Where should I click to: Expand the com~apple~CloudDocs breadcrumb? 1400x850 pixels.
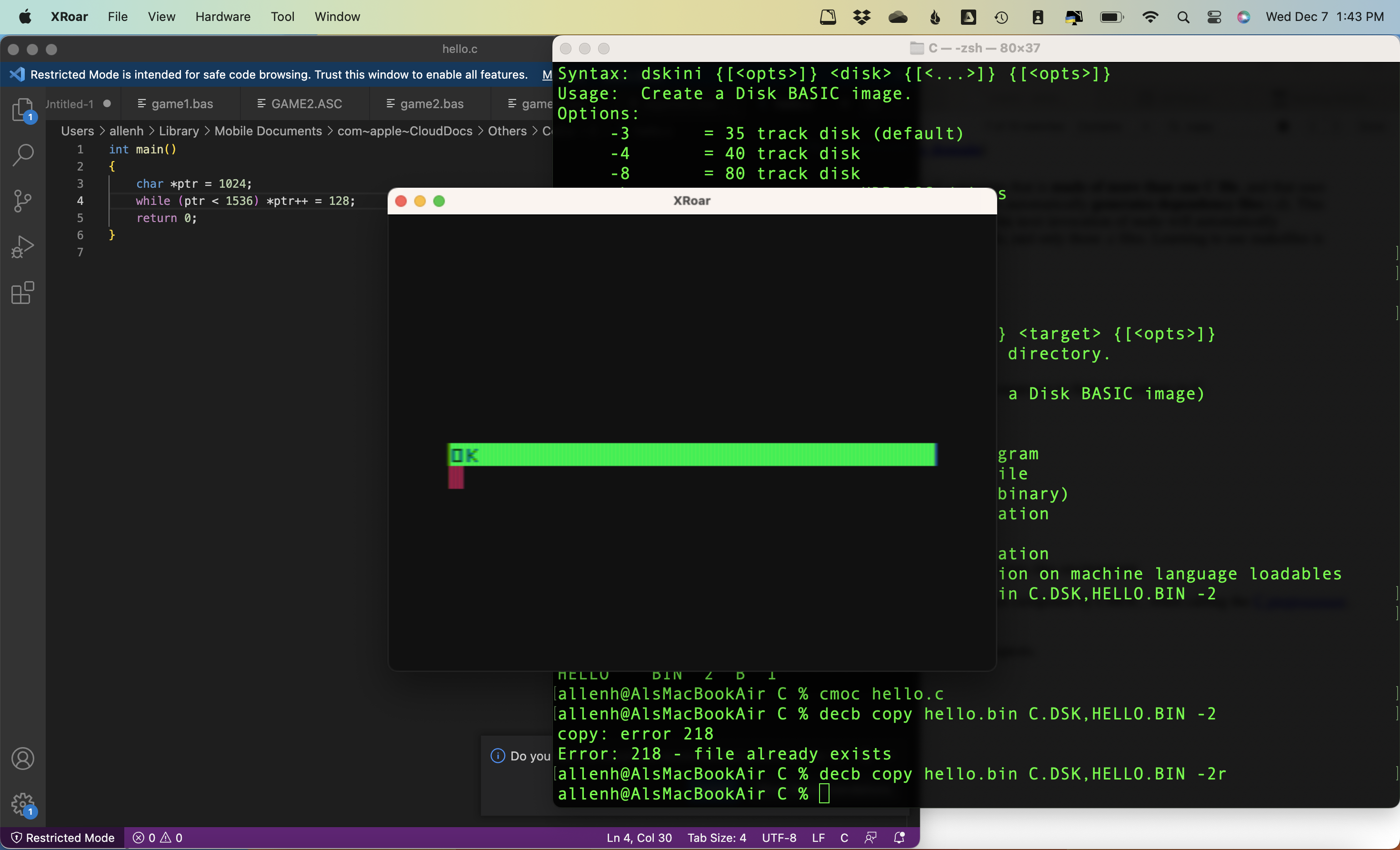pyautogui.click(x=406, y=131)
